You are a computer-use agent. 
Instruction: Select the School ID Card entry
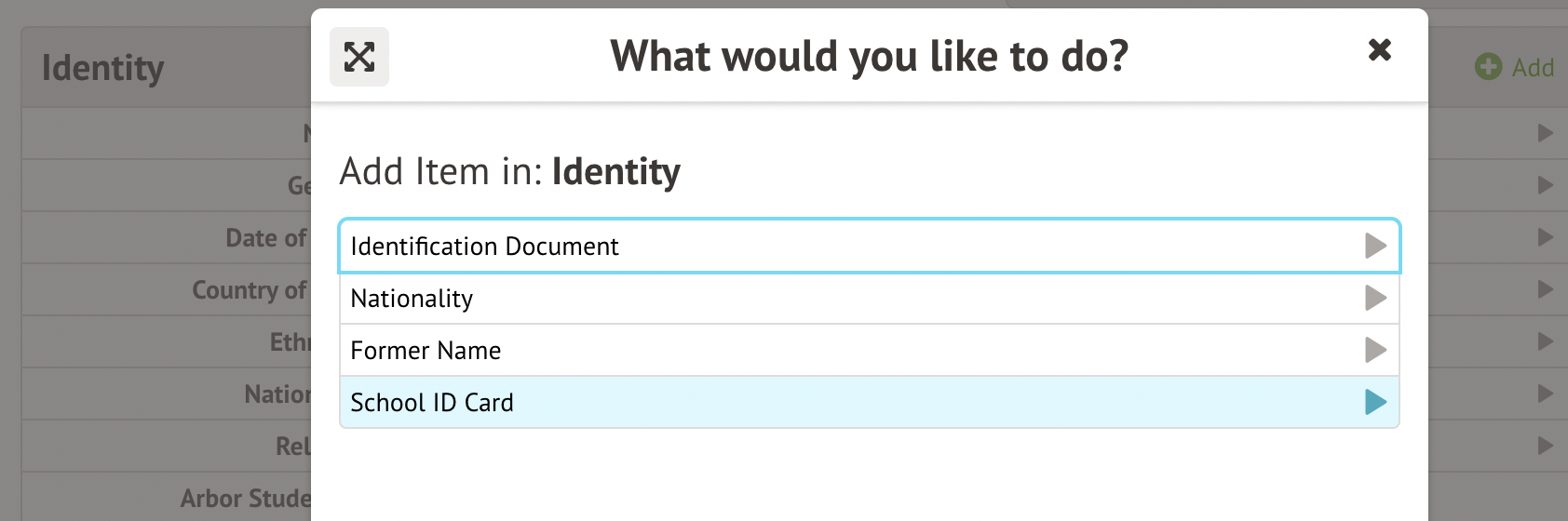click(432, 403)
